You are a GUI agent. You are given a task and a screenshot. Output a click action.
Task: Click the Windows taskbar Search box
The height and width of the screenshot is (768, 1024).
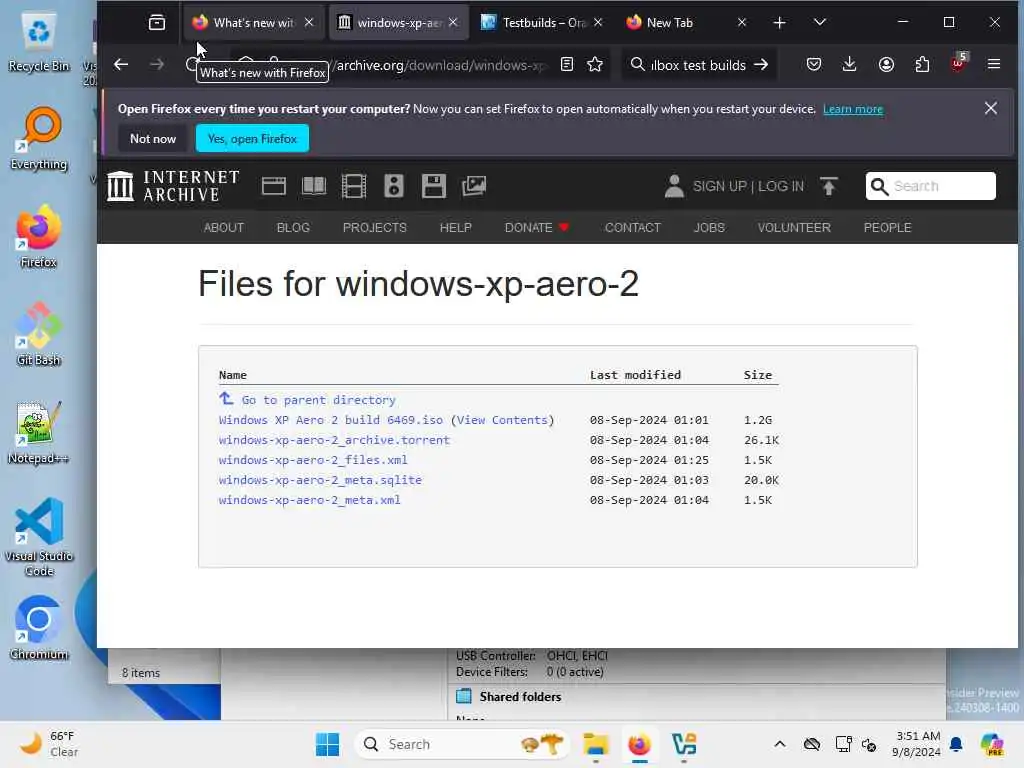tap(462, 744)
